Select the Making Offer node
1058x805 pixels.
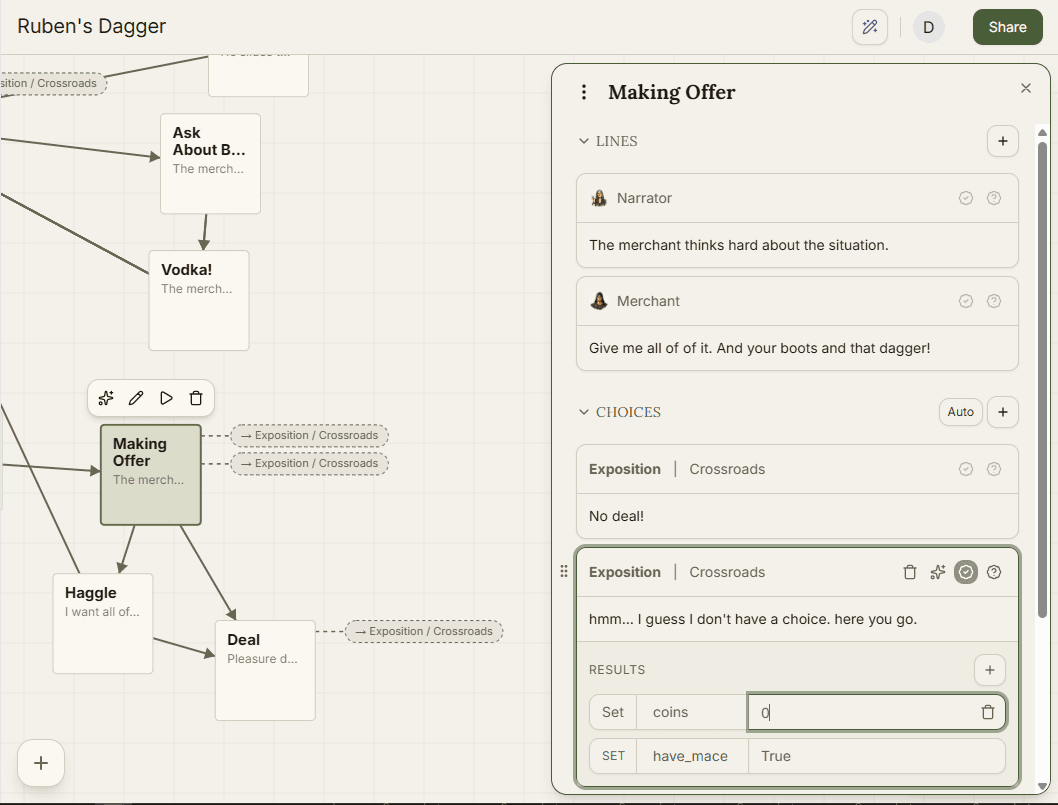tap(150, 475)
